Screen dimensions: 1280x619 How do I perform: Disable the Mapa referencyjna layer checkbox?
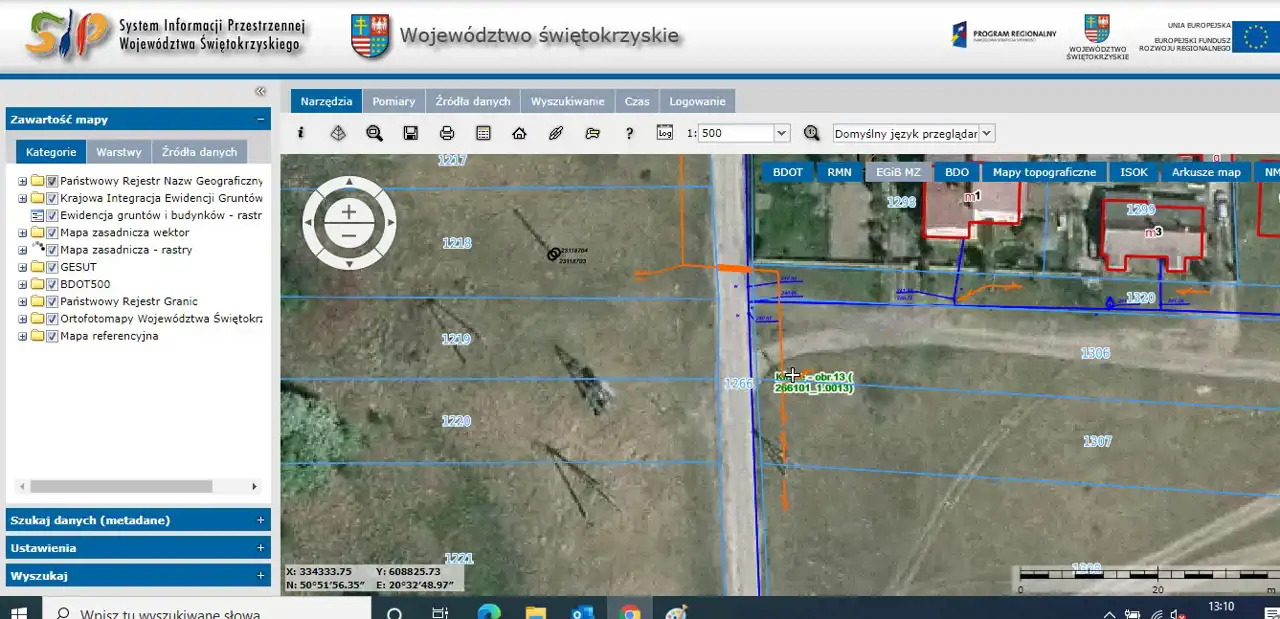(x=52, y=336)
